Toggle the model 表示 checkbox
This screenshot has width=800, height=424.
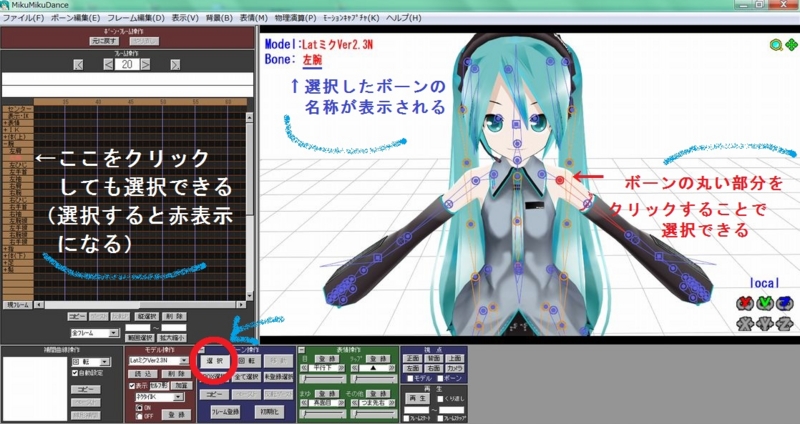tap(132, 386)
